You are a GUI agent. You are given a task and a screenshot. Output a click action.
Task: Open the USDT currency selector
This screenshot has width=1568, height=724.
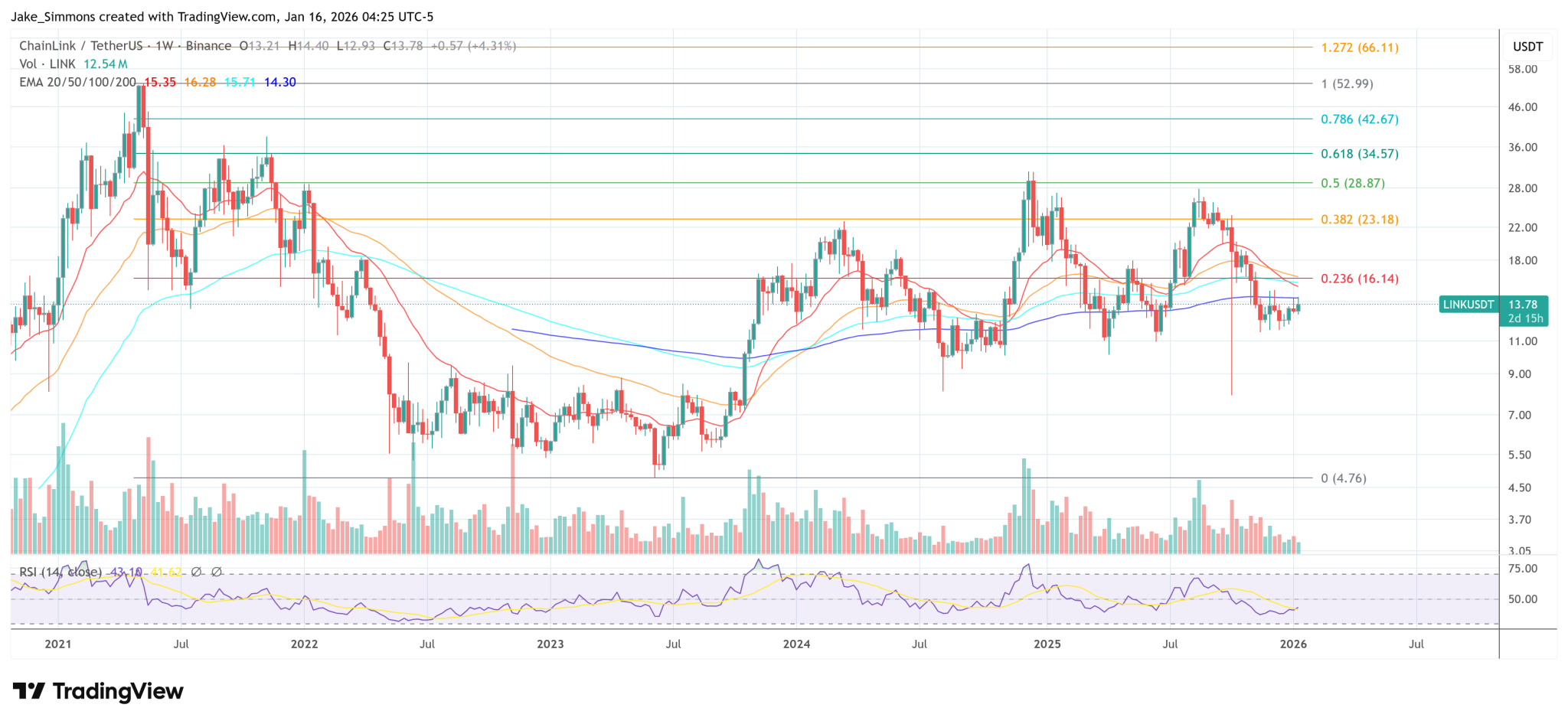[1527, 47]
